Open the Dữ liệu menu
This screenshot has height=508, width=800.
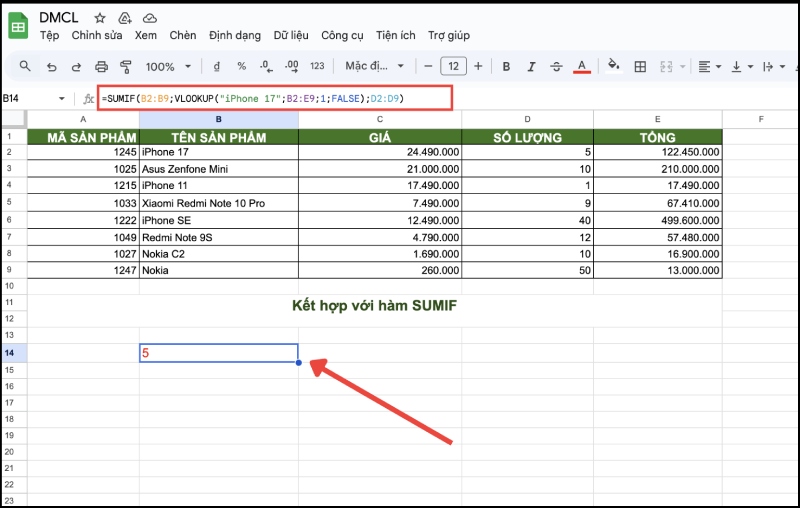tap(291, 35)
